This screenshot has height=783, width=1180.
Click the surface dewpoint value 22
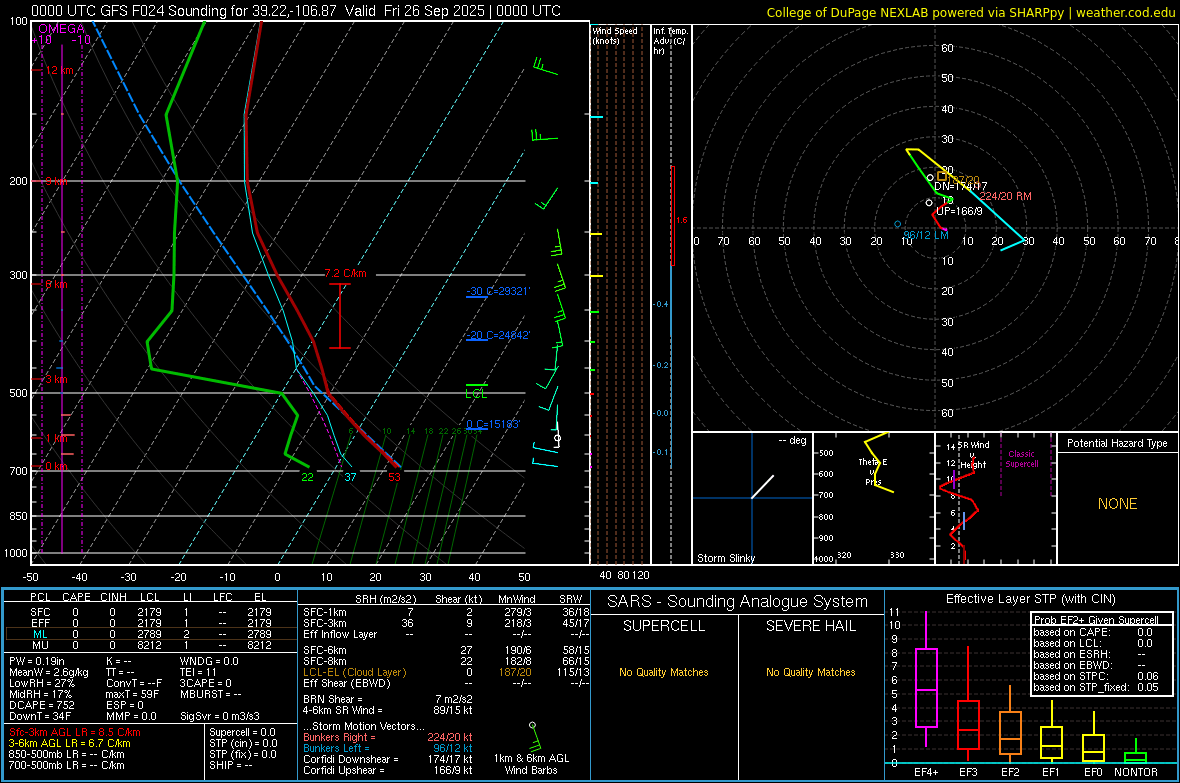pyautogui.click(x=307, y=477)
